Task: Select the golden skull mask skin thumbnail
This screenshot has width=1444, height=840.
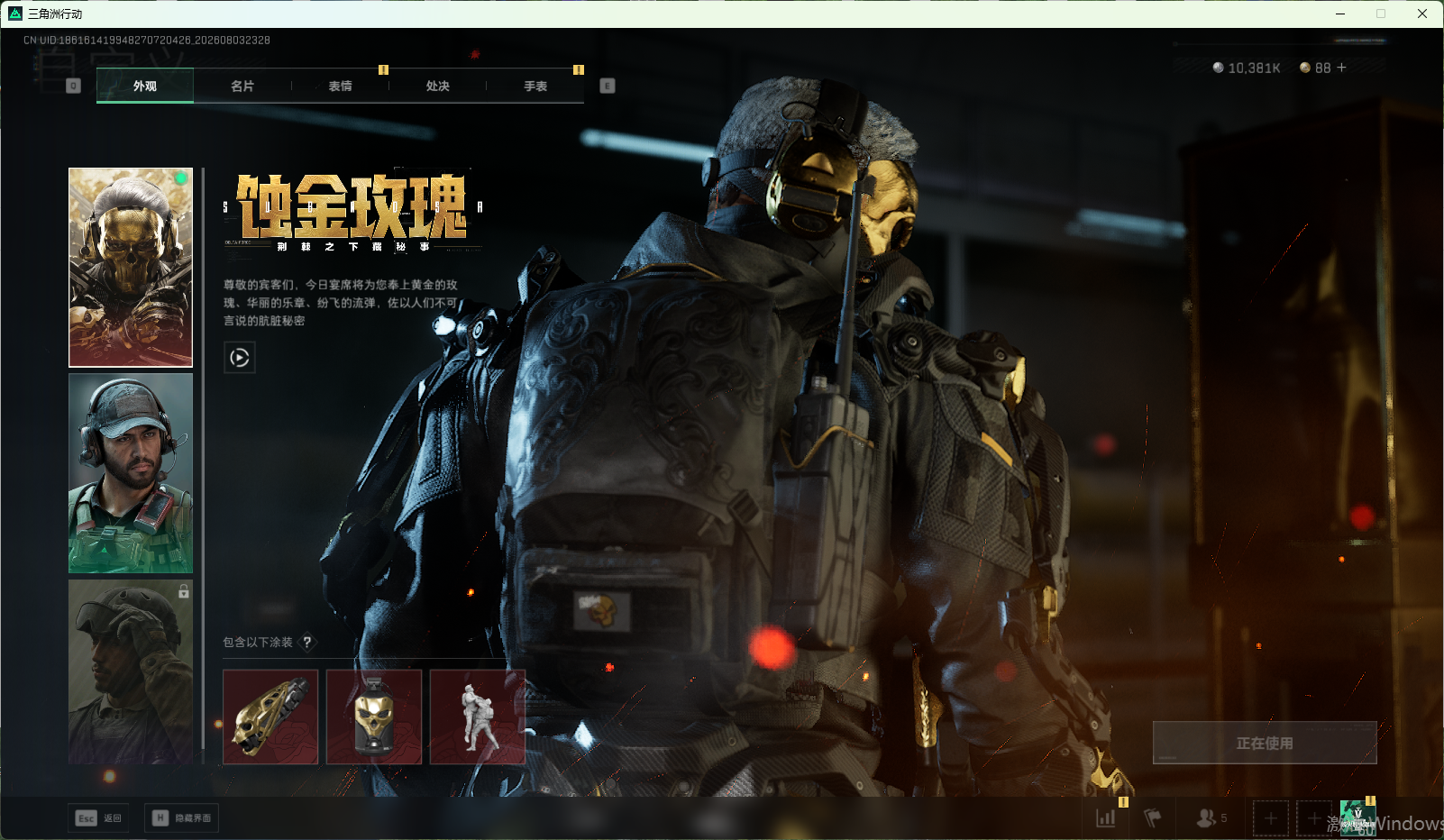Action: coord(131,268)
